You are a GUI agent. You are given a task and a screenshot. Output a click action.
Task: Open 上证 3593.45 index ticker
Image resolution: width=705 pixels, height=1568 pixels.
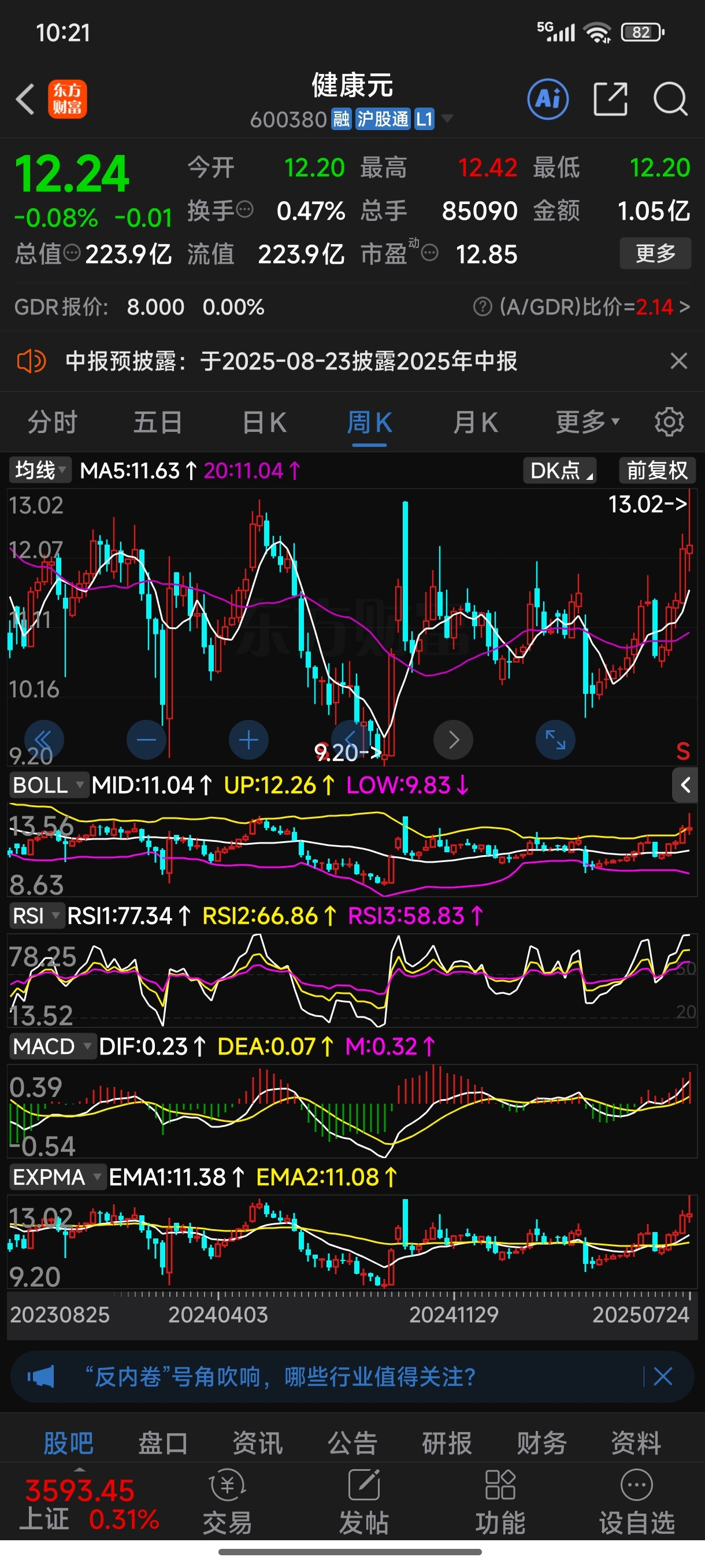click(x=89, y=1505)
